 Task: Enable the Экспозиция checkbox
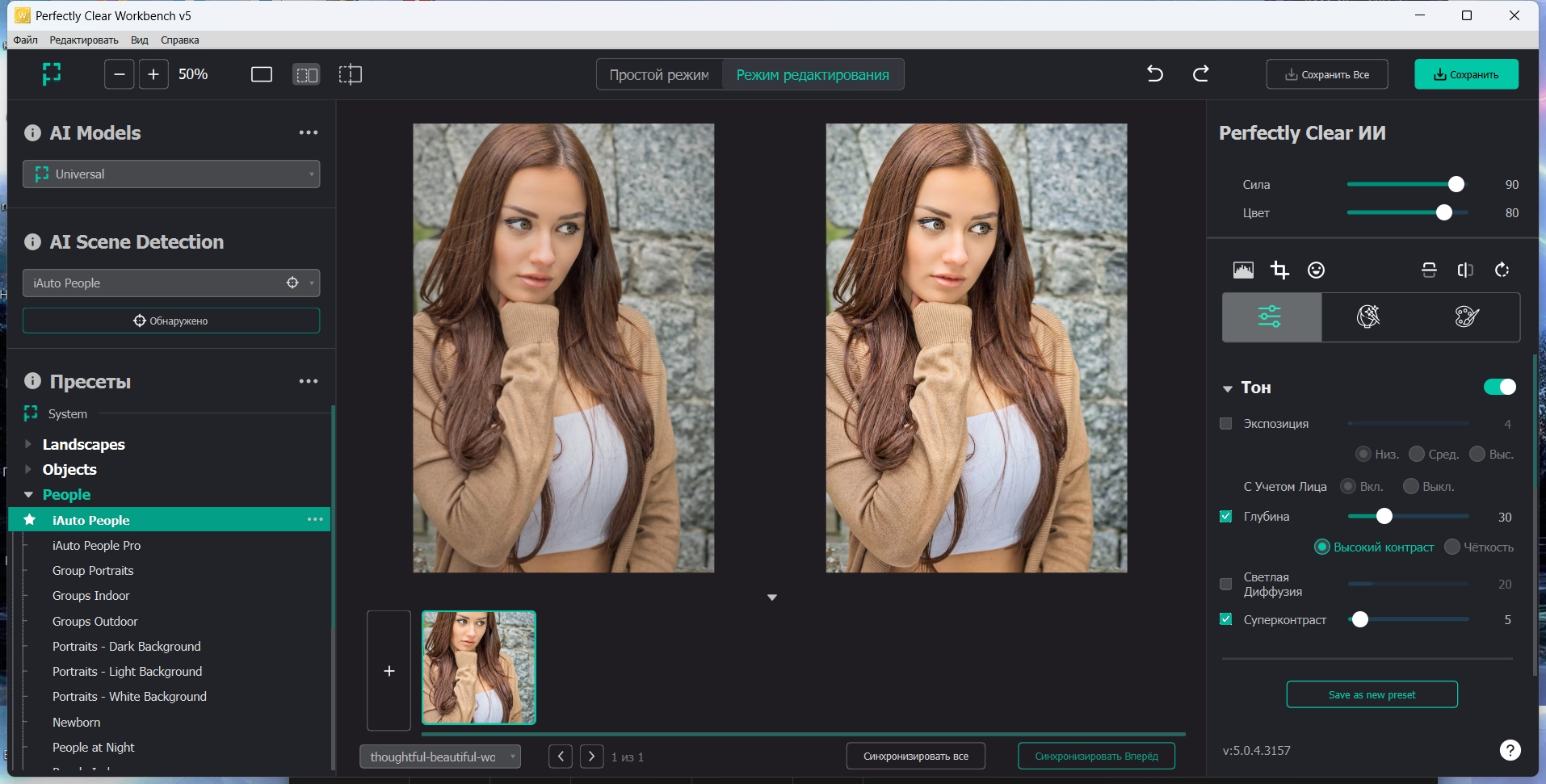pos(1226,424)
